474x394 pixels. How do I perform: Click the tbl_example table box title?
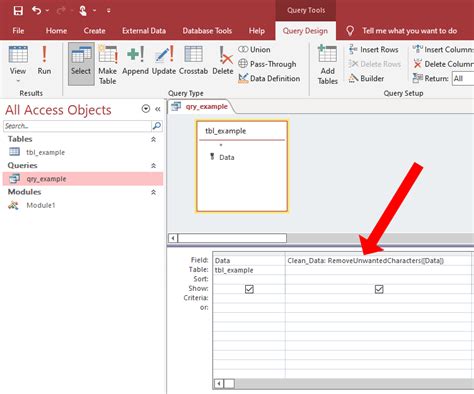click(x=226, y=131)
